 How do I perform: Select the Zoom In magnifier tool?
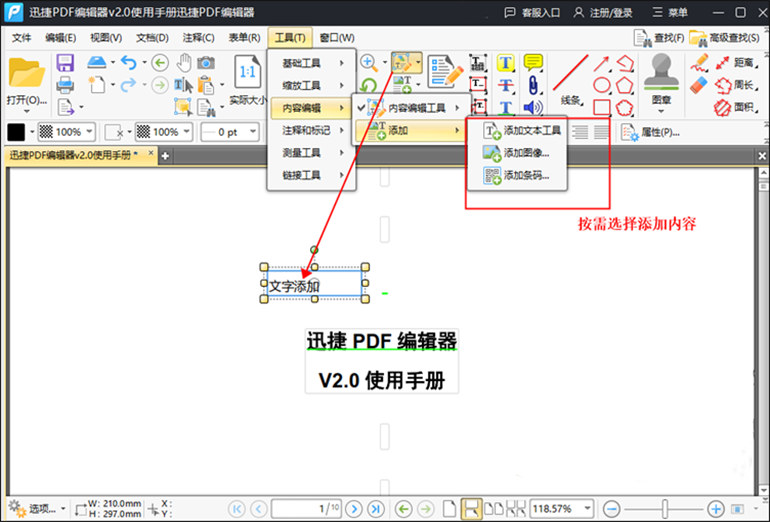pos(368,63)
